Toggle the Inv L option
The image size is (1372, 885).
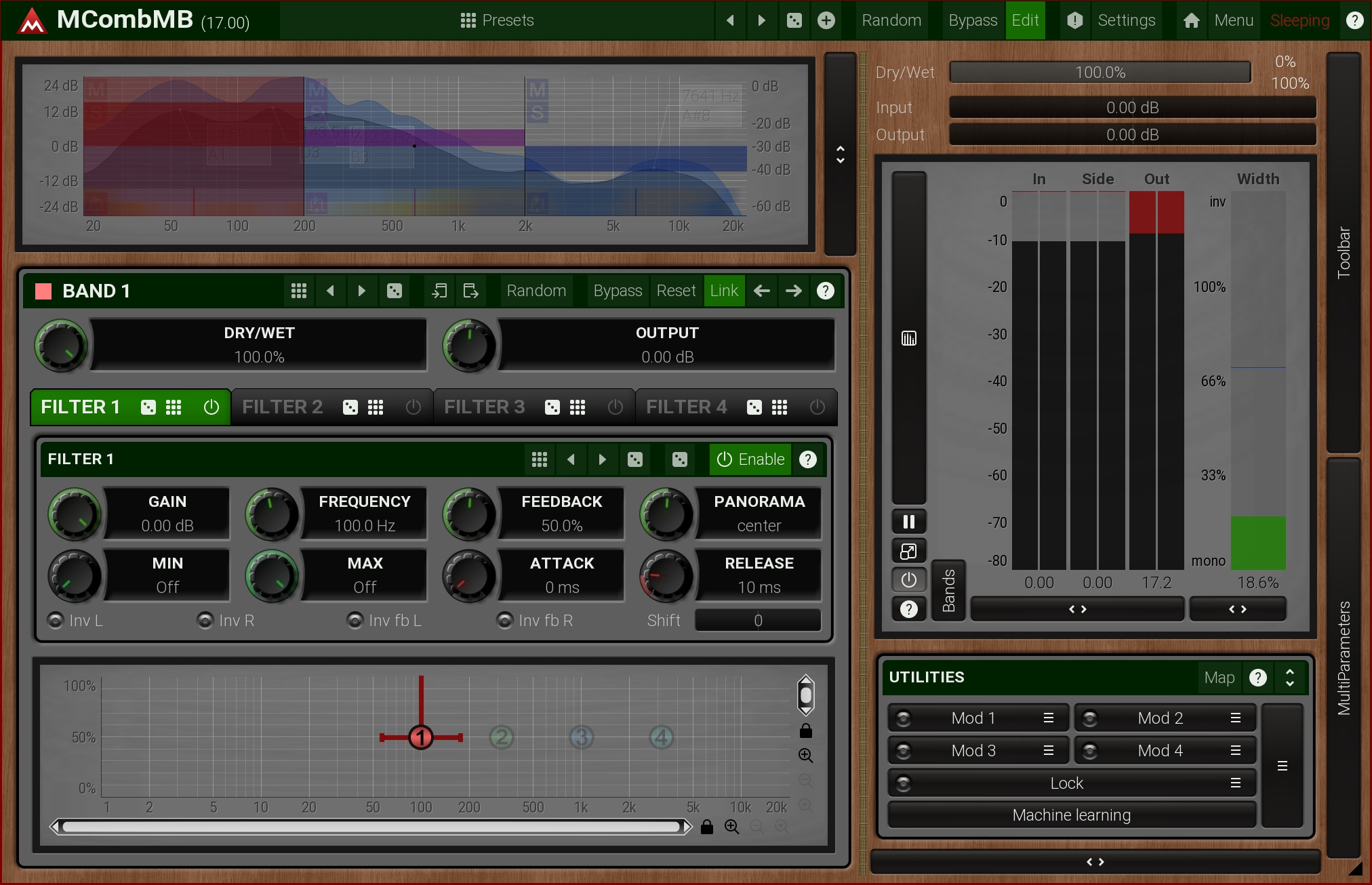56,620
